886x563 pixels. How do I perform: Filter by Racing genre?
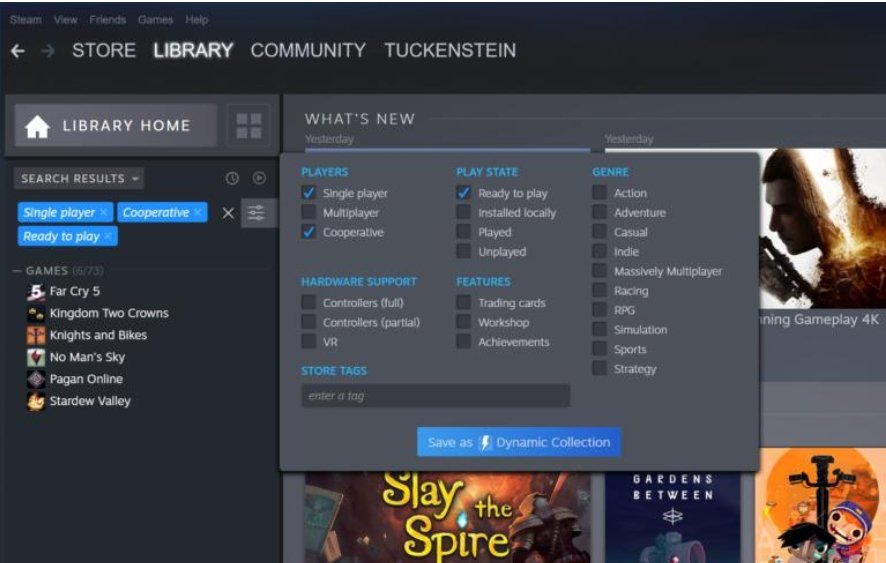(x=600, y=291)
